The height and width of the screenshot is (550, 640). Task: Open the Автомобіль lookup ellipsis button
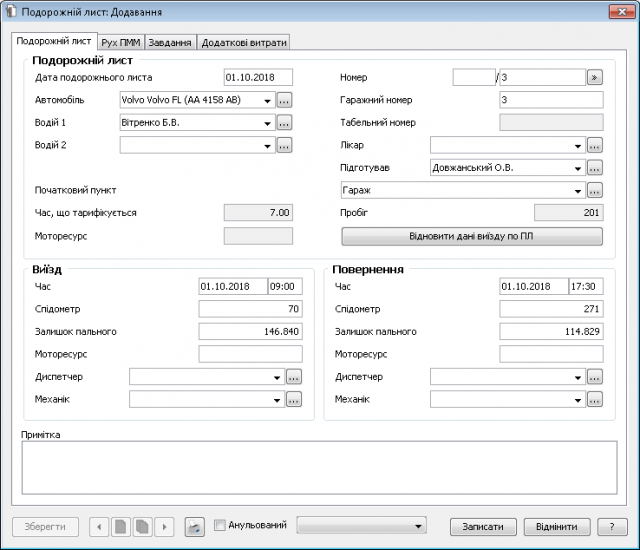pyautogui.click(x=284, y=100)
